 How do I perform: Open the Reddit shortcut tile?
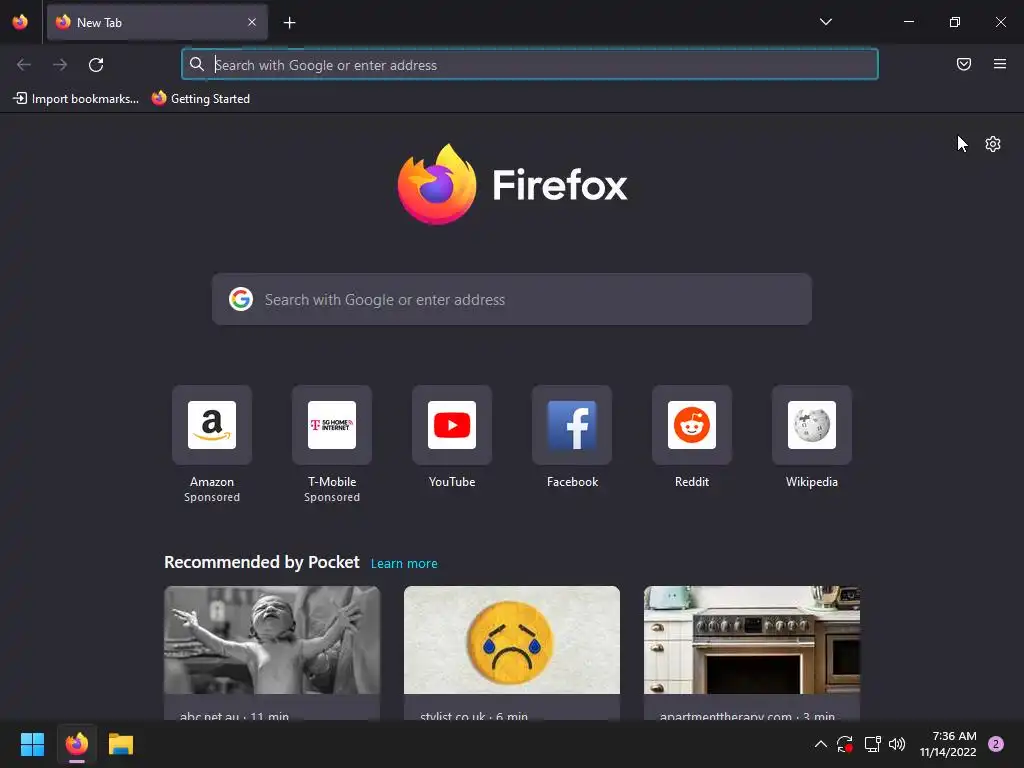point(692,425)
